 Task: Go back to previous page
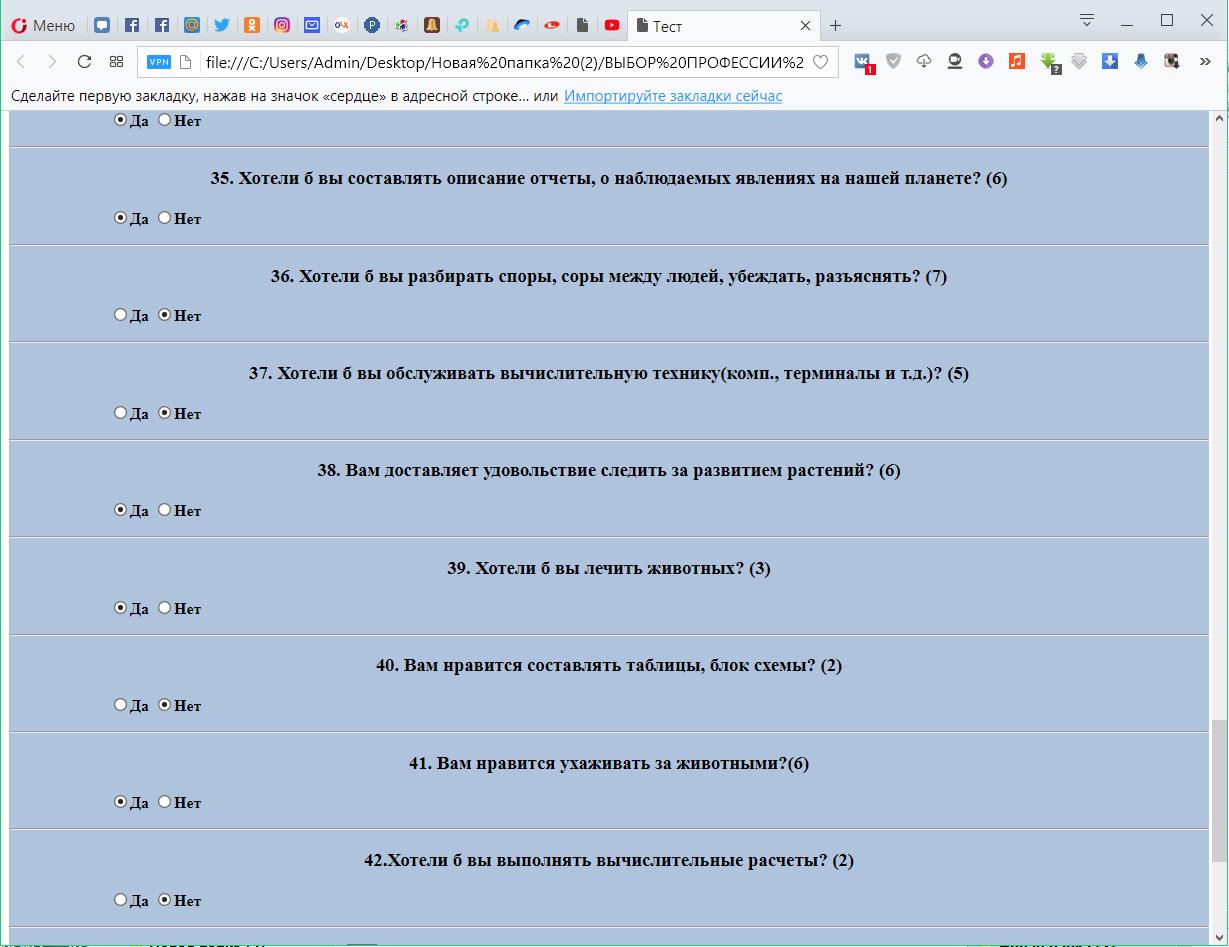pyautogui.click(x=21, y=62)
